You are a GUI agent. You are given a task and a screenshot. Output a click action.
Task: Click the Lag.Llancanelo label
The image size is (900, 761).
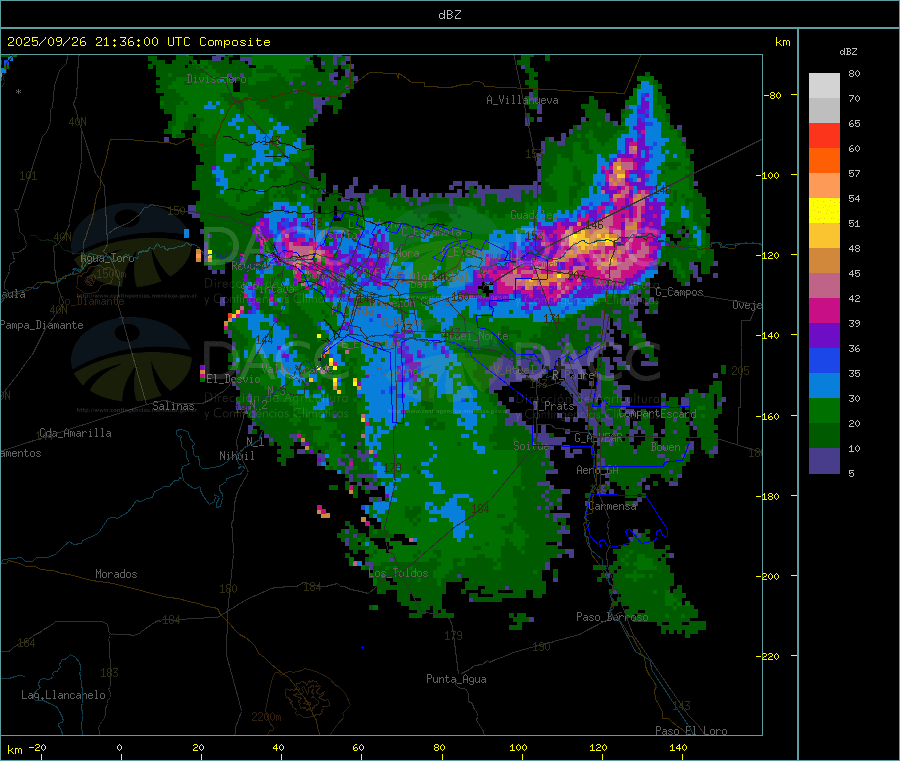[x=63, y=695]
